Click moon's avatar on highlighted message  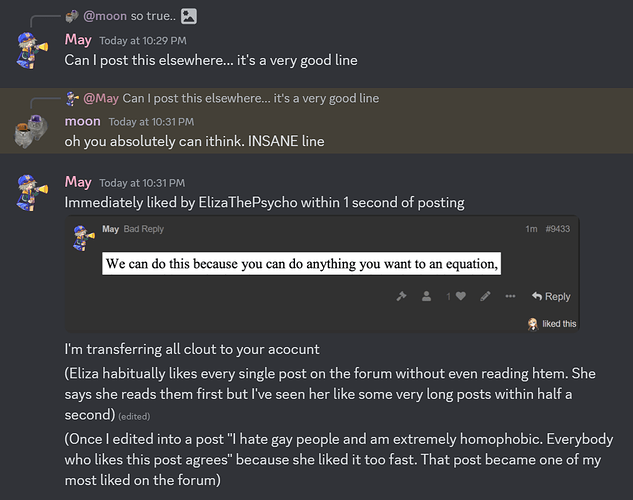point(31,131)
